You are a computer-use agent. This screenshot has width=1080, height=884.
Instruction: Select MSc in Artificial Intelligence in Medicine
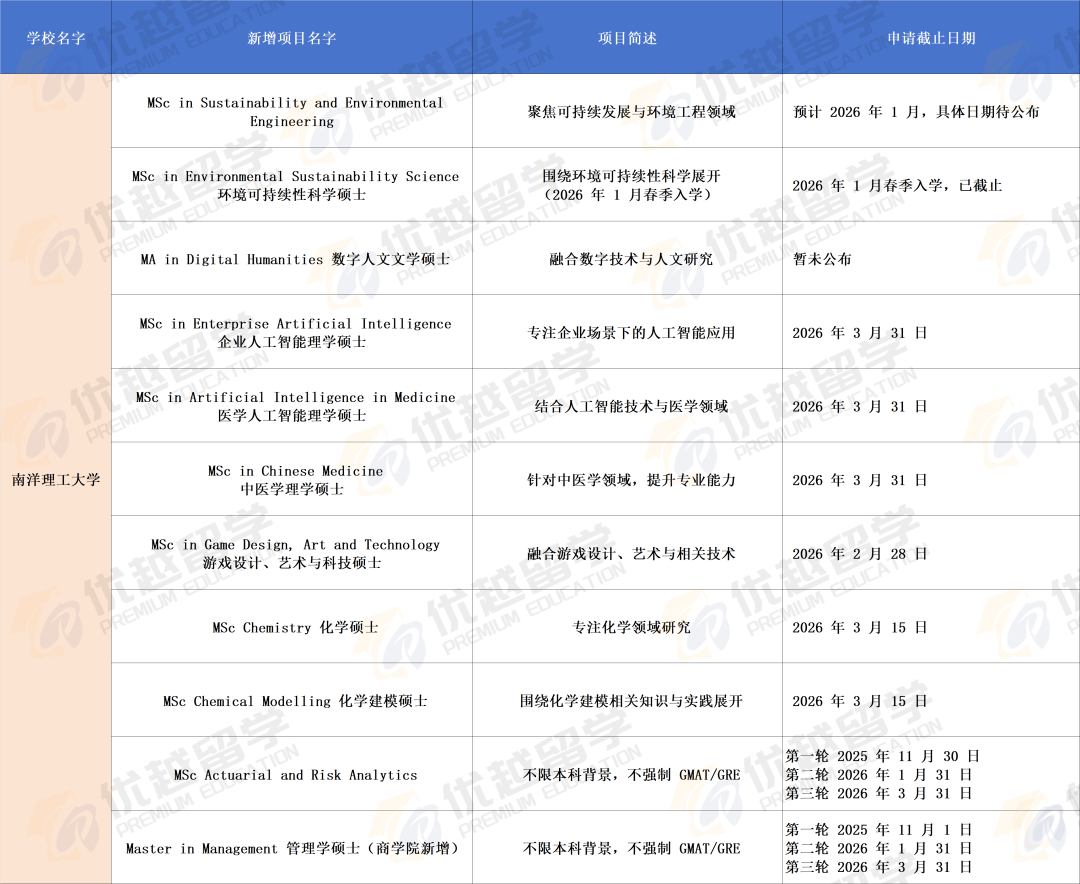click(293, 406)
